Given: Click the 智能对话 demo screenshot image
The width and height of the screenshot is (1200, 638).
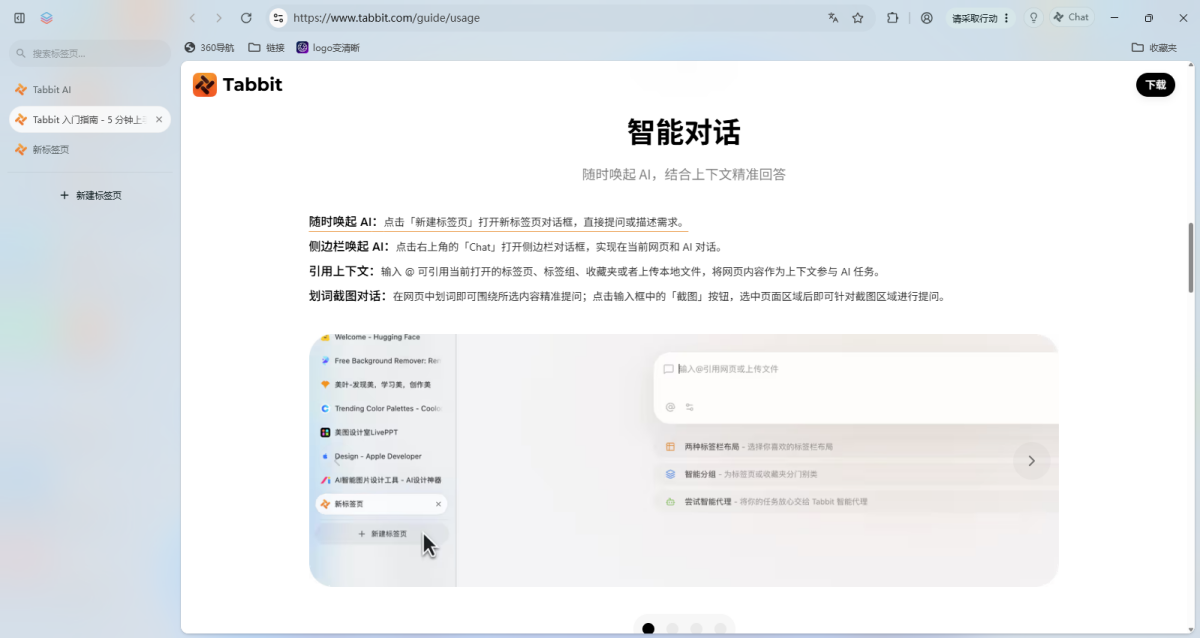Looking at the screenshot, I should (x=684, y=460).
